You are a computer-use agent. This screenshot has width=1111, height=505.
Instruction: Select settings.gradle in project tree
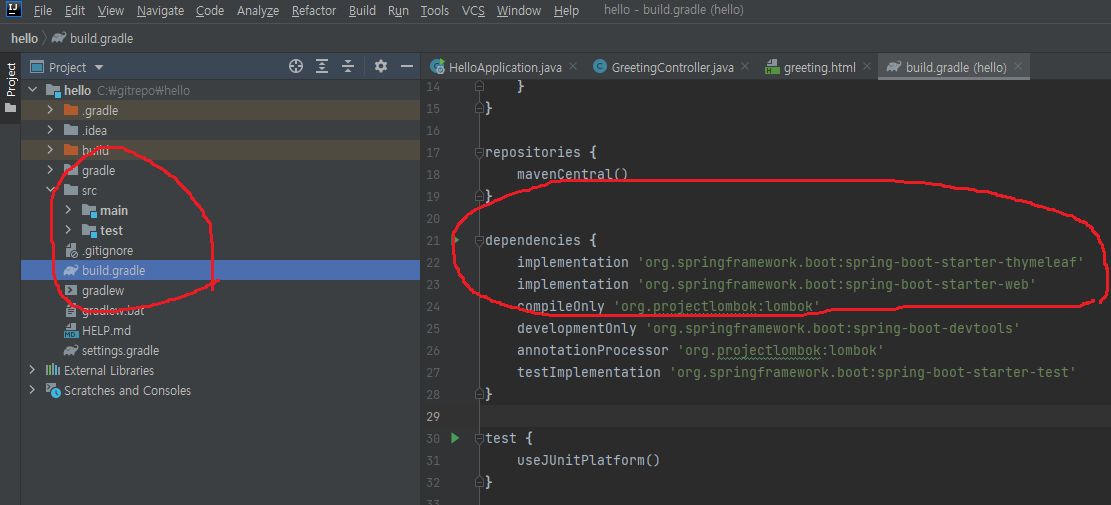(x=120, y=350)
